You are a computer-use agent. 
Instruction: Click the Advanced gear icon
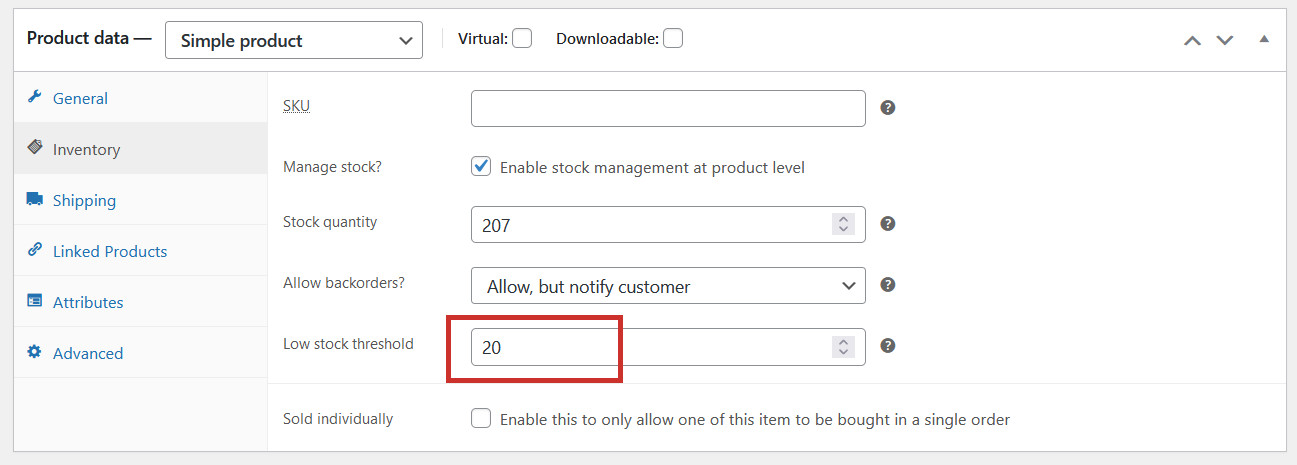tap(34, 352)
